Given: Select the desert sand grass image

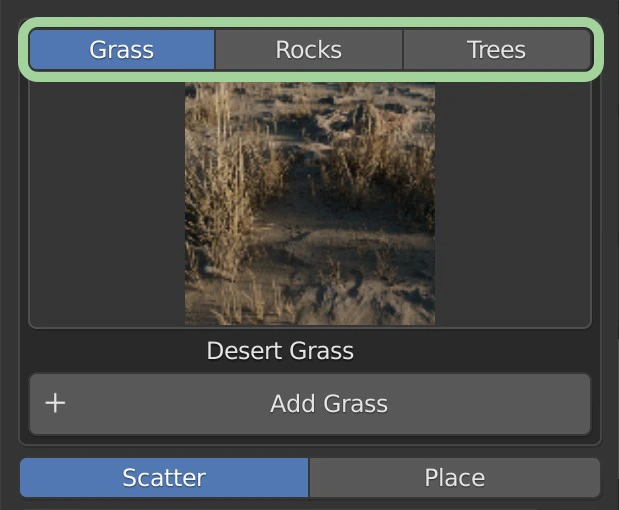Looking at the screenshot, I should (310, 204).
